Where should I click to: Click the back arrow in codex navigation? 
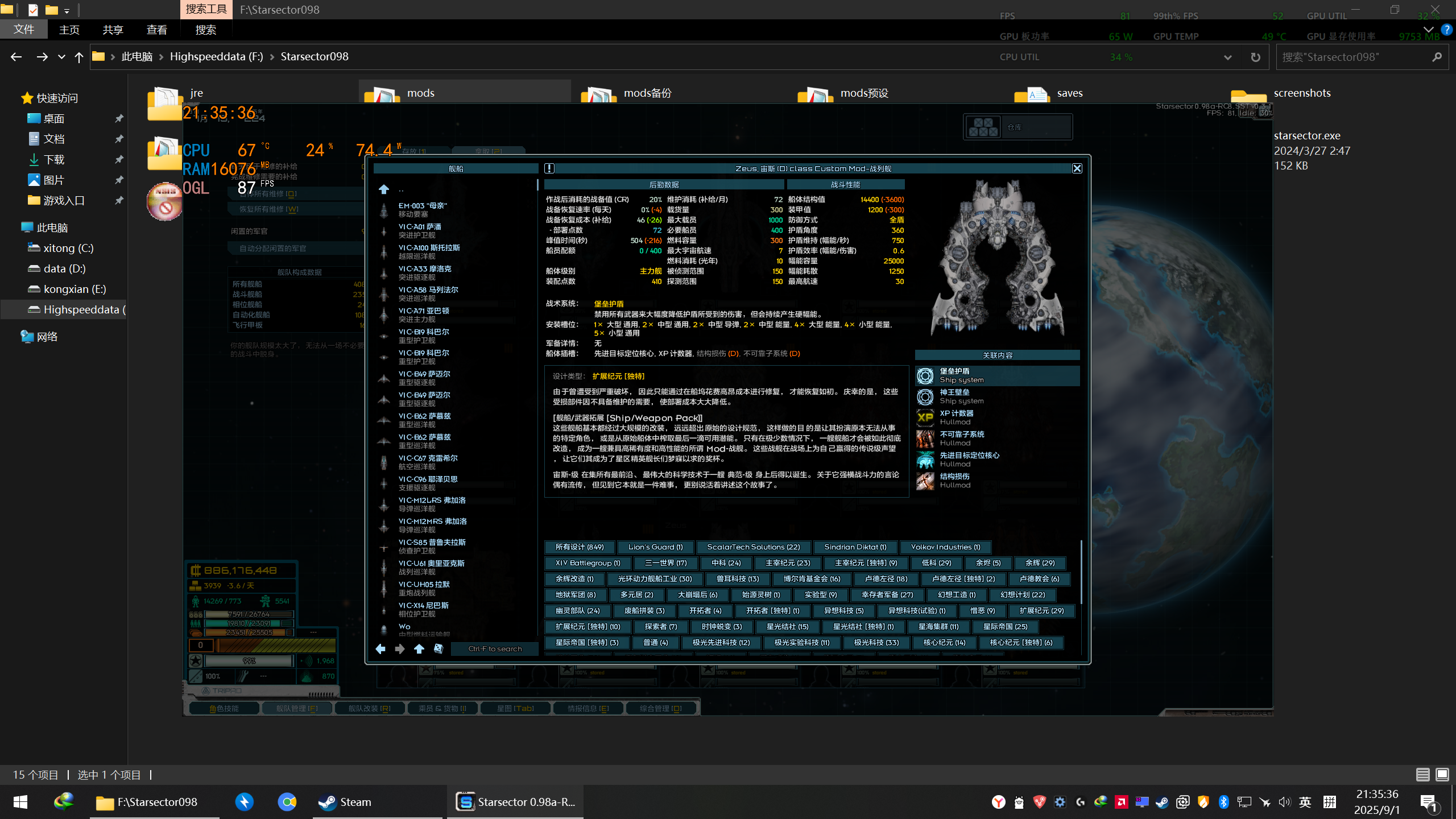point(380,649)
